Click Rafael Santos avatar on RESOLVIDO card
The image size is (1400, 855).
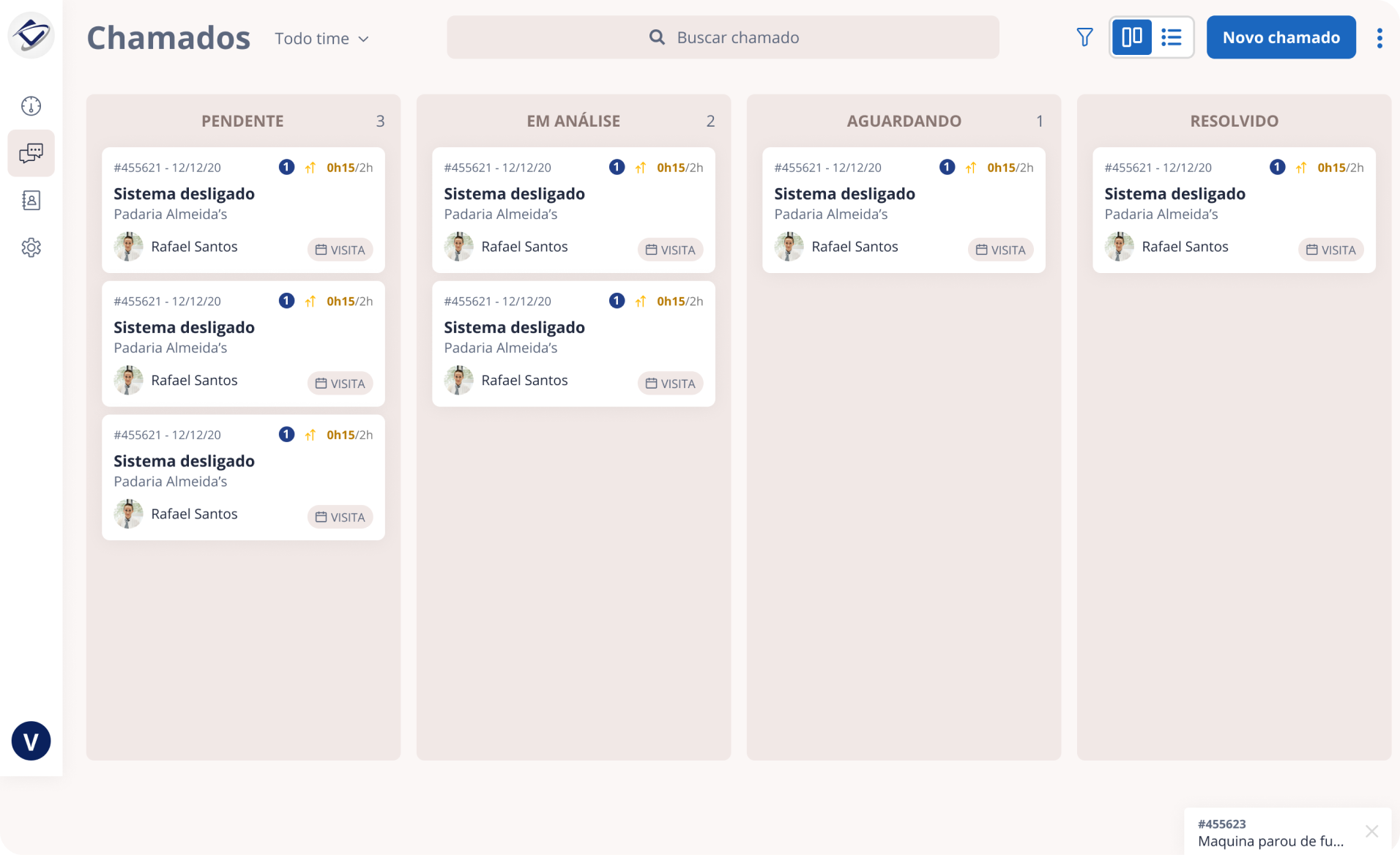1119,247
